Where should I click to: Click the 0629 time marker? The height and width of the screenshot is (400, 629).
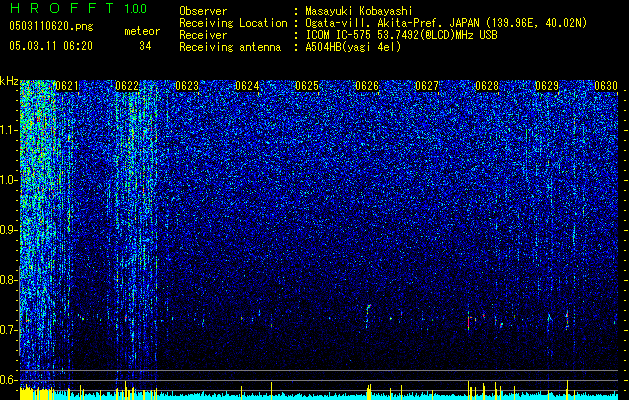coord(547,86)
